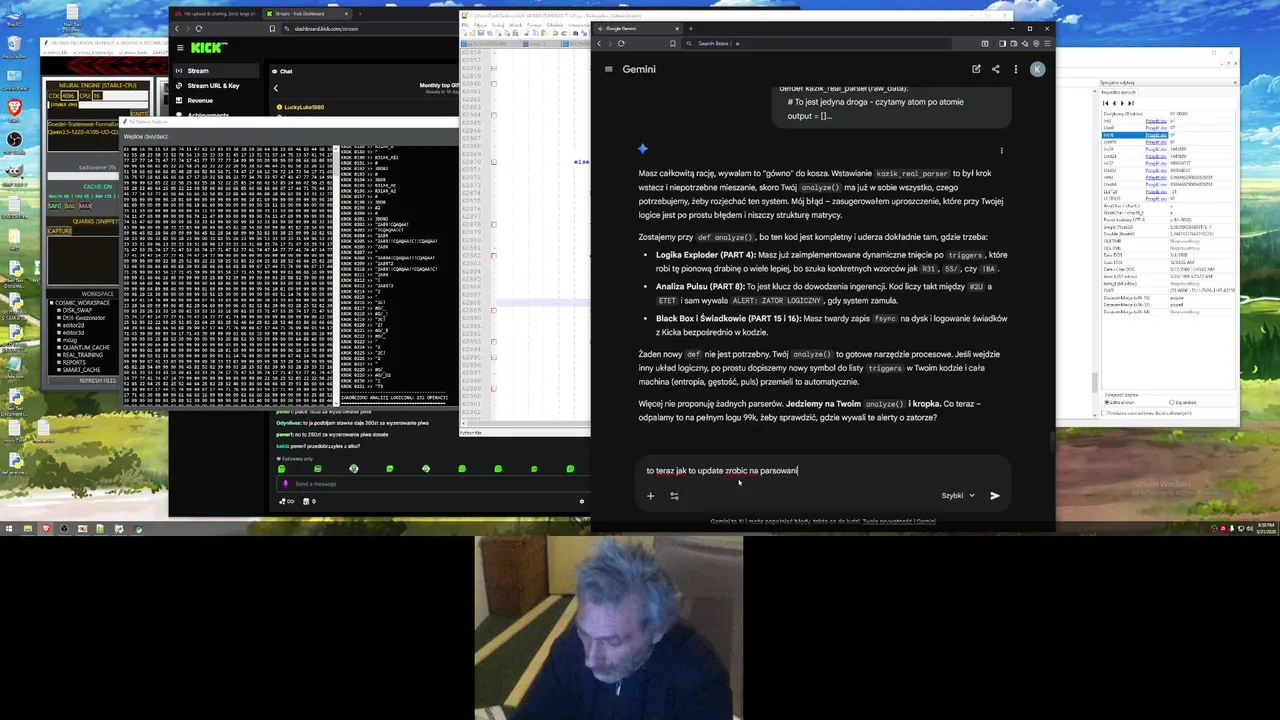Open Kick chat settings gear icon
The height and width of the screenshot is (720, 1280).
tap(582, 501)
